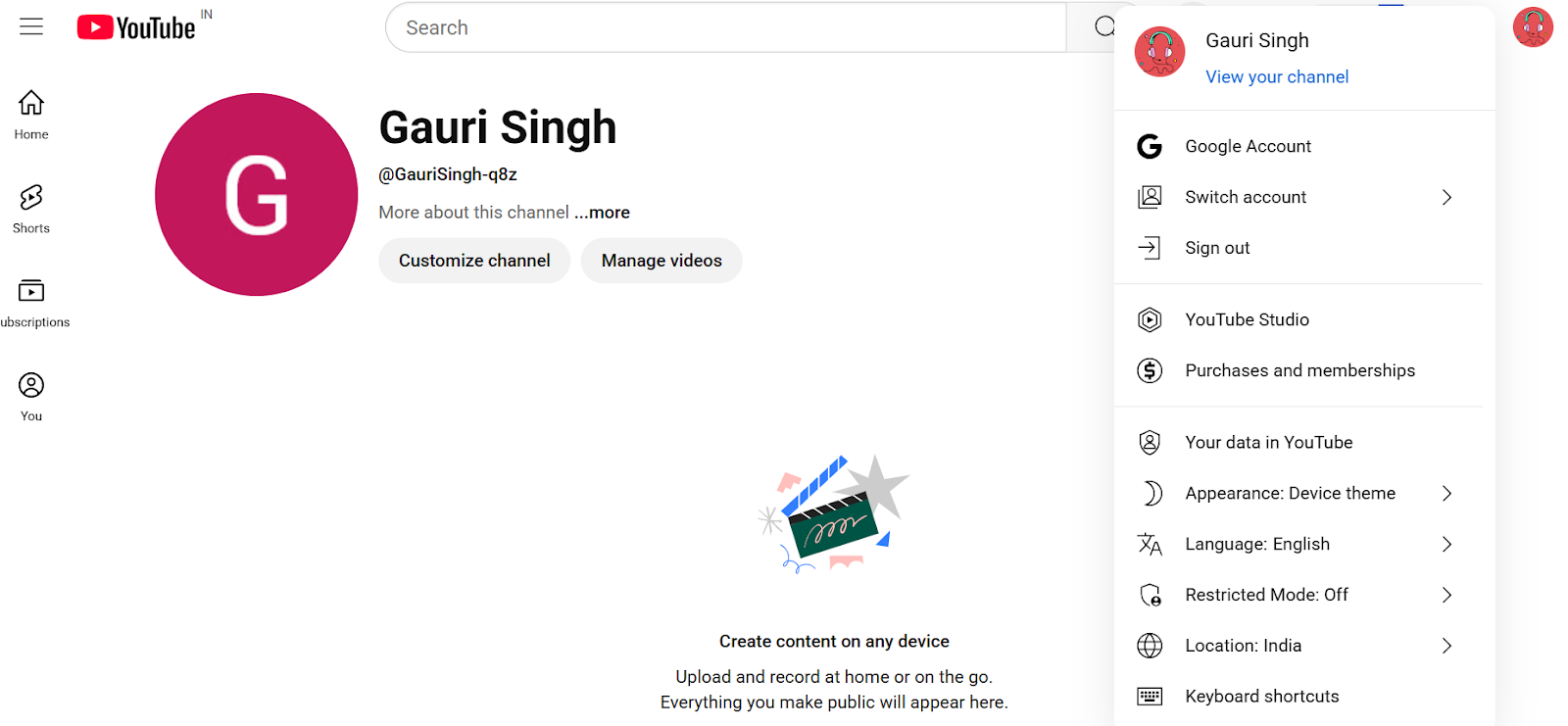Click the search magnifier icon
This screenshot has width=1568, height=726.
1104,27
